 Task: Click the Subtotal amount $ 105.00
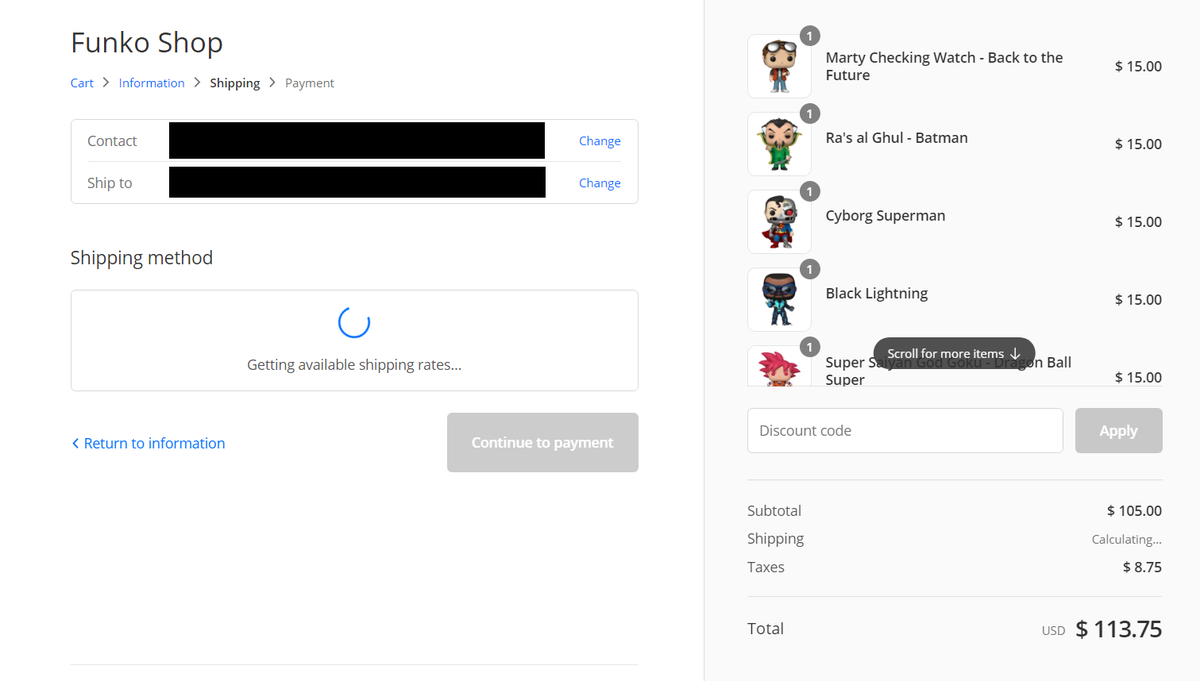point(1134,511)
